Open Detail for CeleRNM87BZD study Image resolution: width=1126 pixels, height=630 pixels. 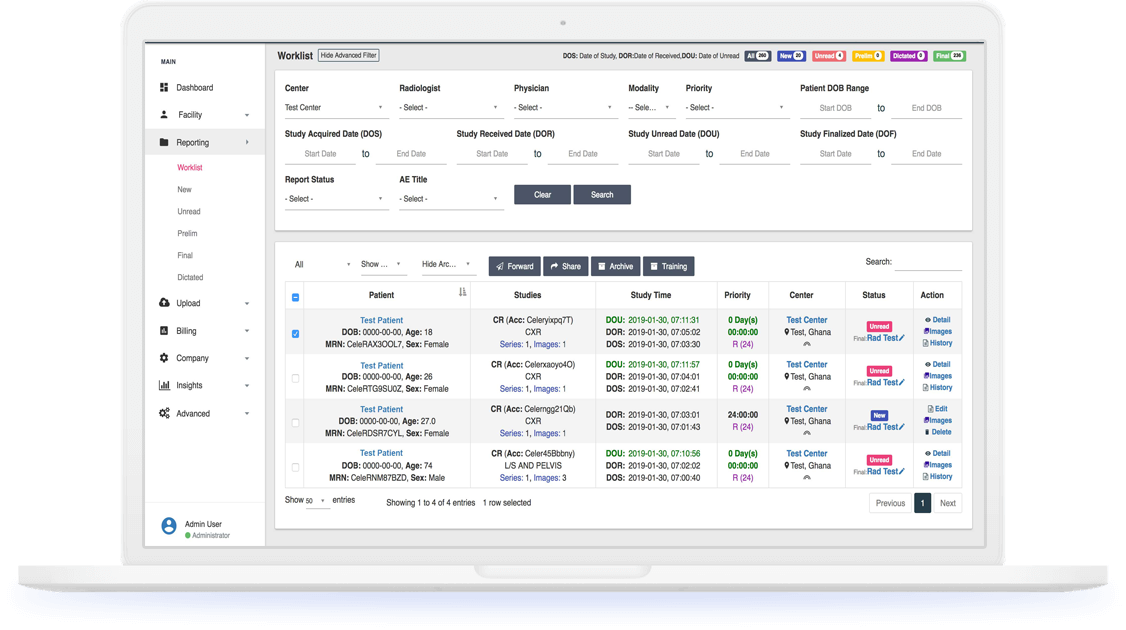tap(937, 453)
